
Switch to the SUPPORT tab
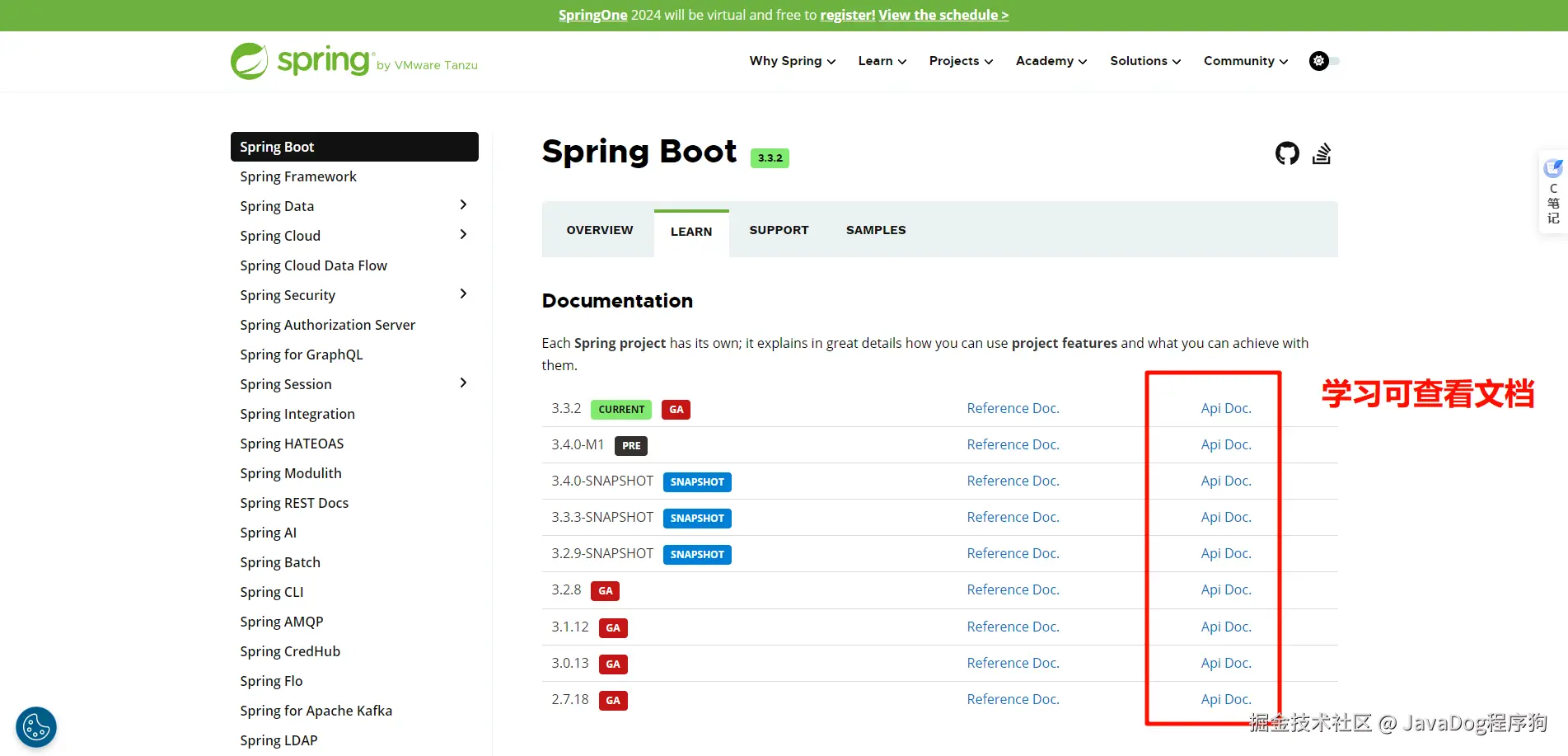(779, 230)
